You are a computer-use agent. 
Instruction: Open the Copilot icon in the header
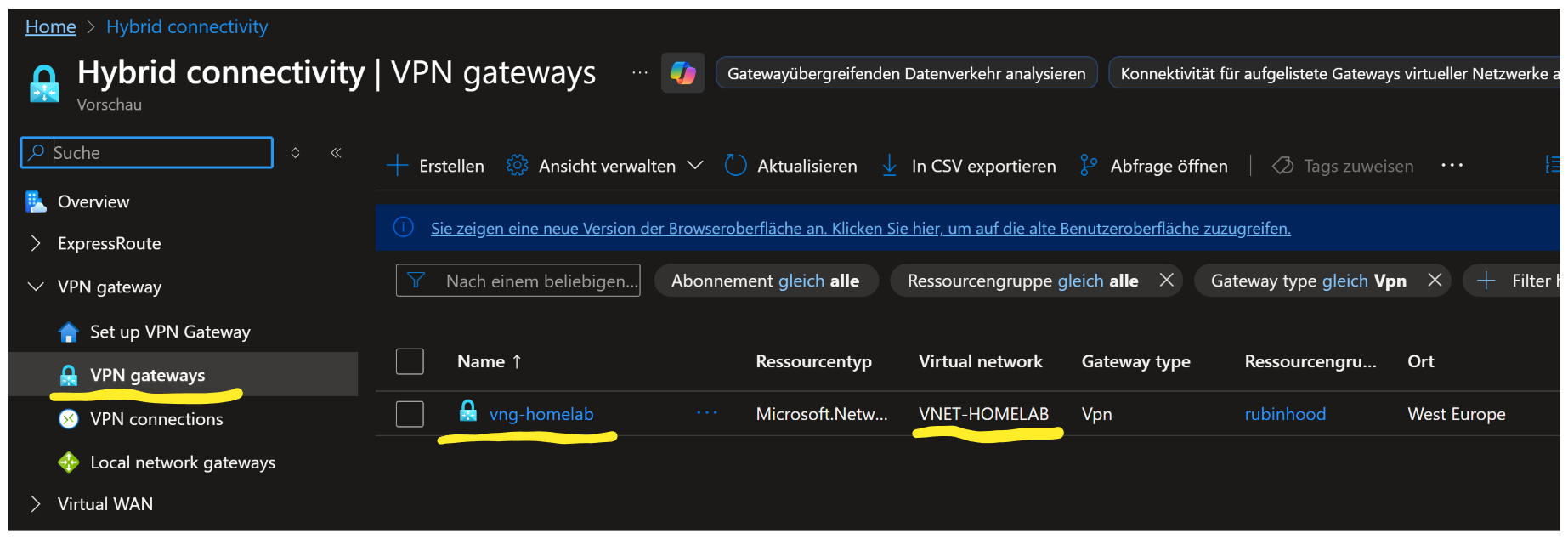682,73
